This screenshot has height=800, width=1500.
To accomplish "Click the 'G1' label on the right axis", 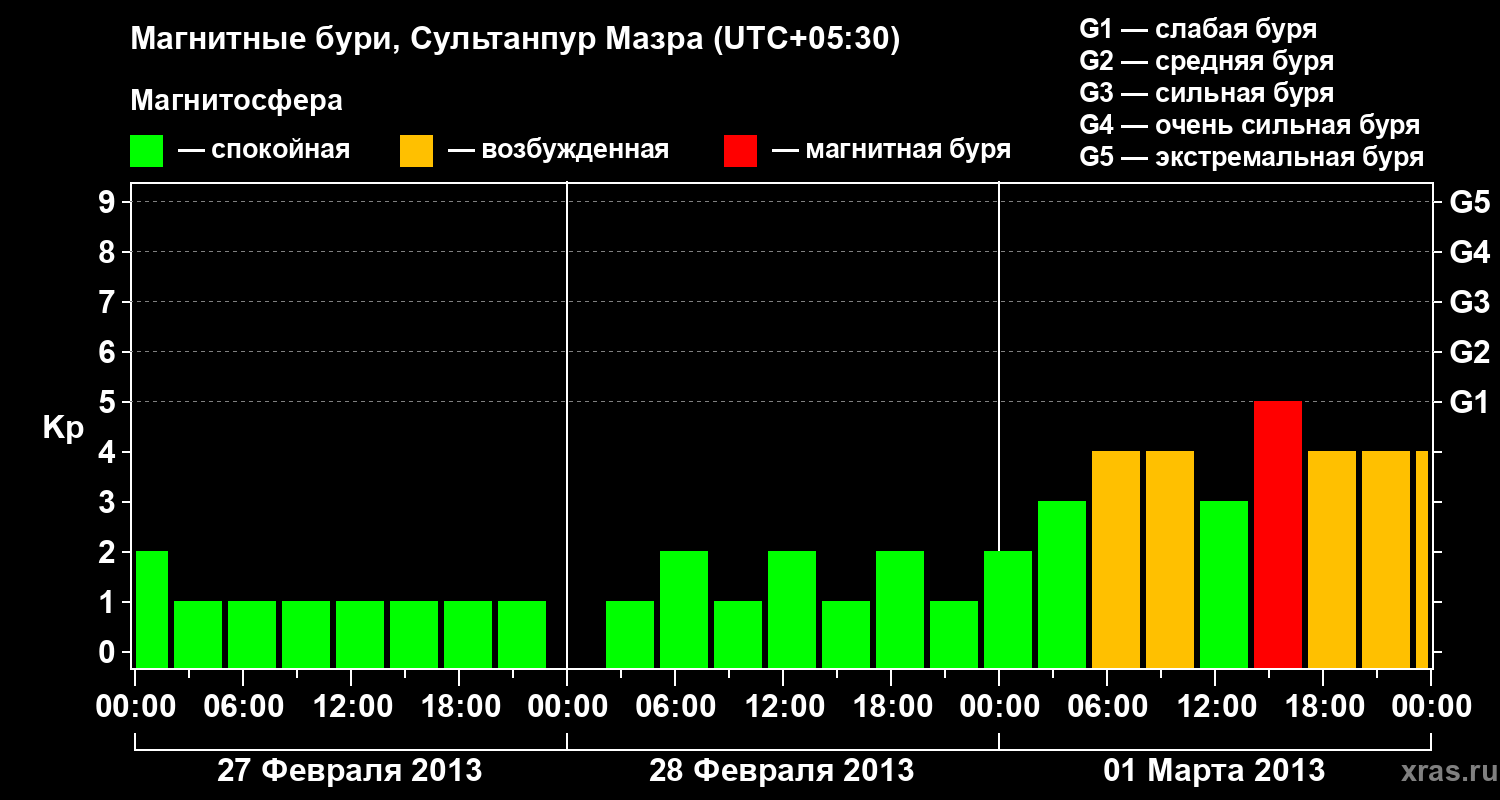I will 1469,402.
